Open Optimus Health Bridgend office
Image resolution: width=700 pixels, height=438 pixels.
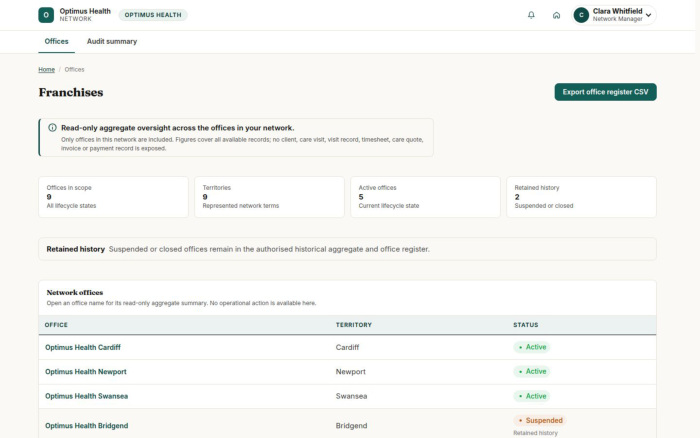pyautogui.click(x=86, y=425)
